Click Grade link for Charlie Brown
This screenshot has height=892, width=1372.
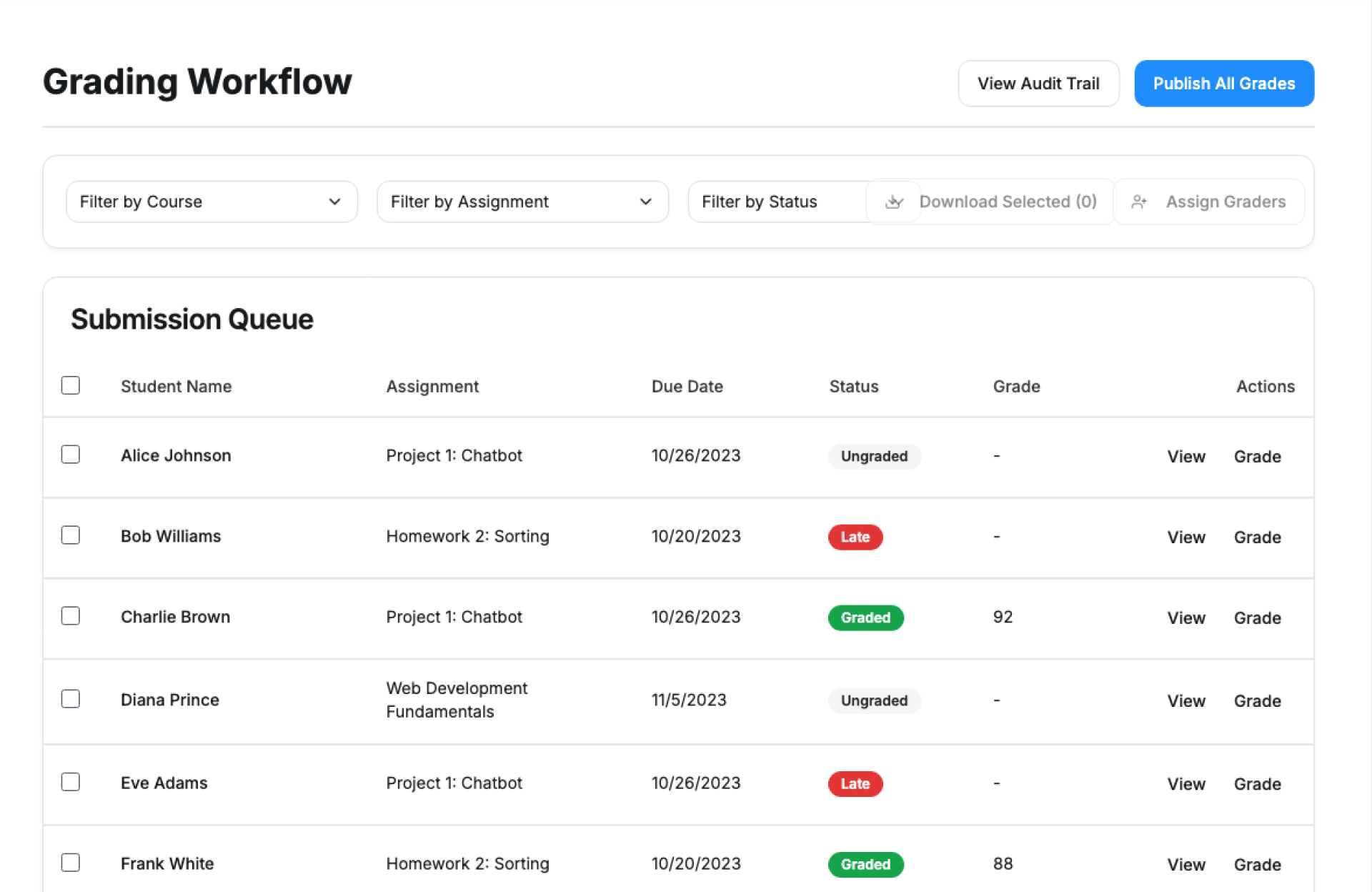tap(1257, 618)
